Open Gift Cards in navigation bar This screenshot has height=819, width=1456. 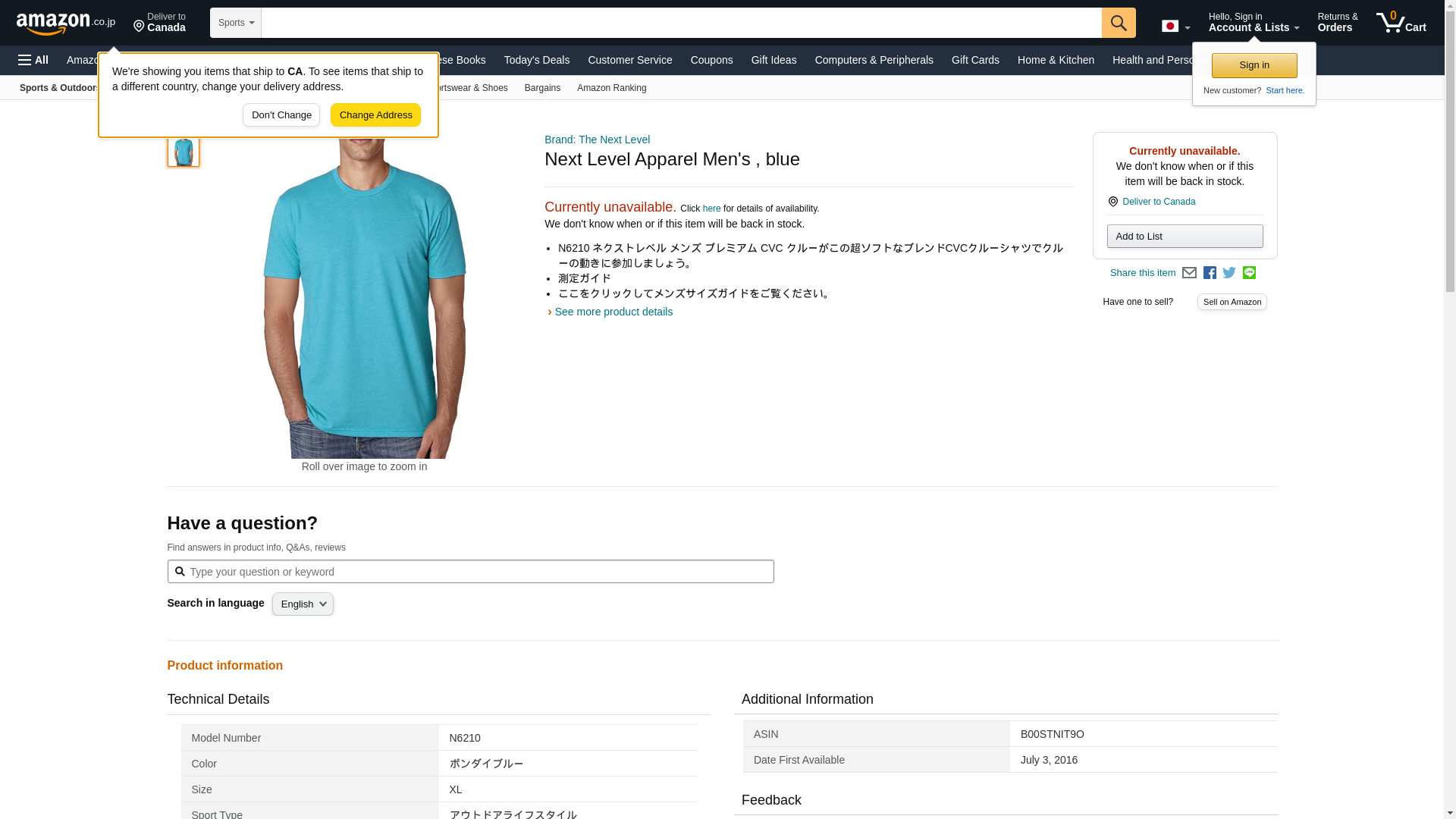tap(974, 60)
